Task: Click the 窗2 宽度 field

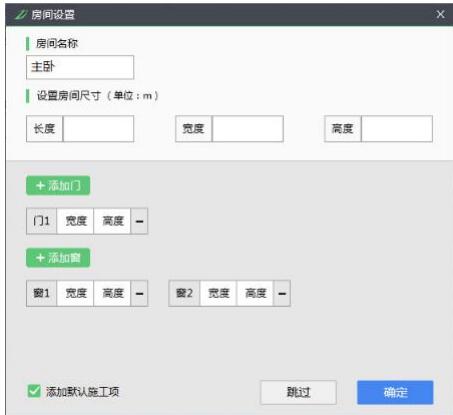Action: click(x=218, y=293)
